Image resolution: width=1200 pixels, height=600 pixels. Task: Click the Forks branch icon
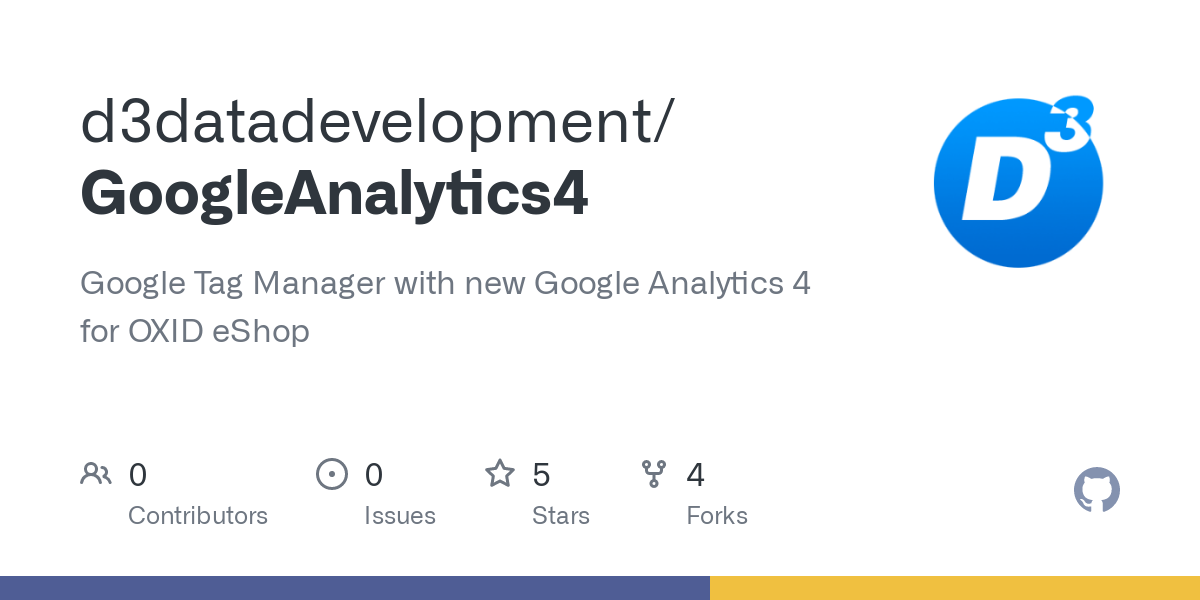654,474
